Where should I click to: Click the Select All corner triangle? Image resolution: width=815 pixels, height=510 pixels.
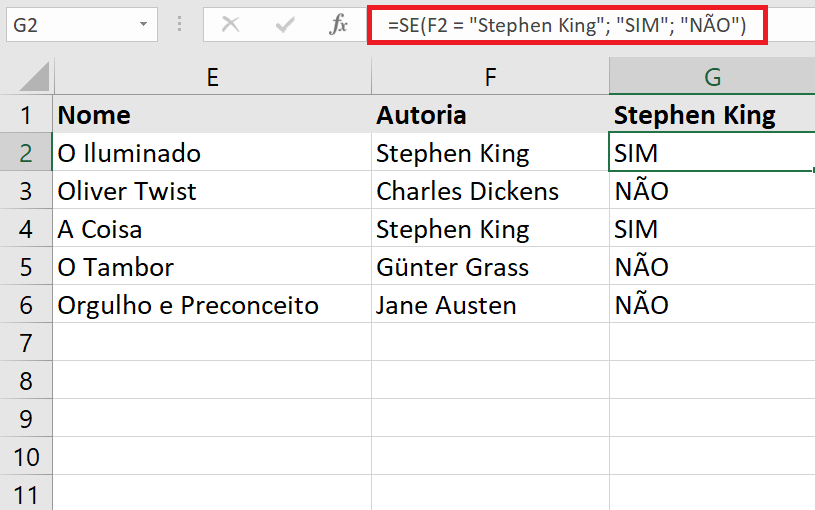34,76
